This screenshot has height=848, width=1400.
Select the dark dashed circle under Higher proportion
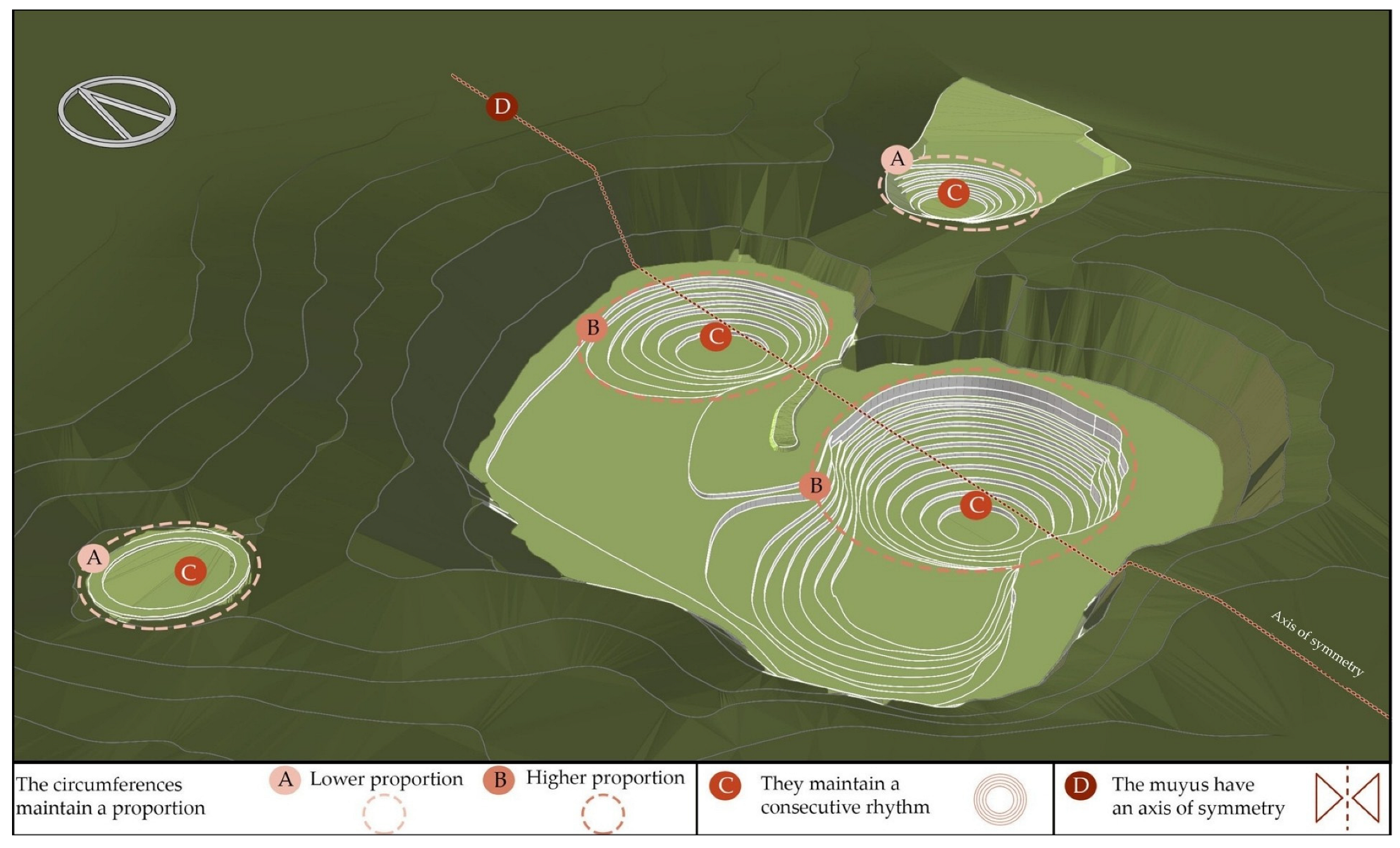[x=603, y=814]
